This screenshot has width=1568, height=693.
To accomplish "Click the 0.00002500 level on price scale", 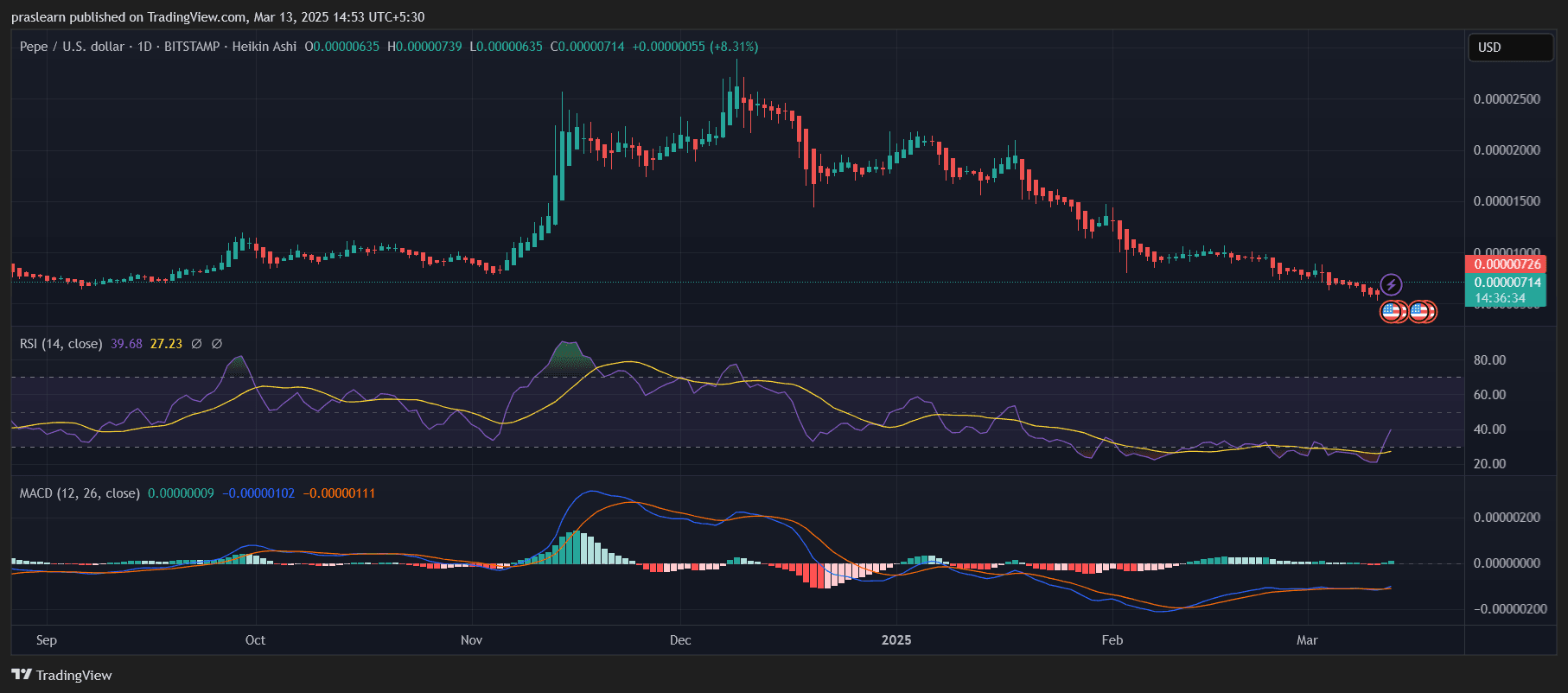I will 1507,99.
